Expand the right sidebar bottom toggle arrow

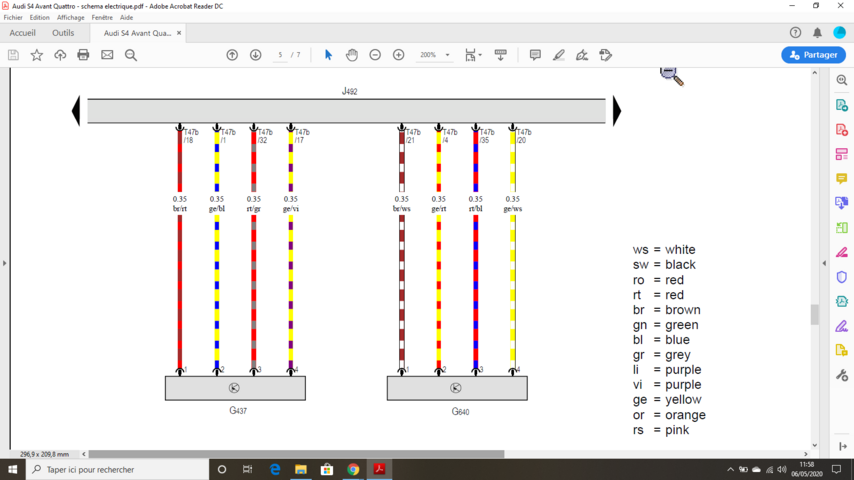pyautogui.click(x=843, y=446)
